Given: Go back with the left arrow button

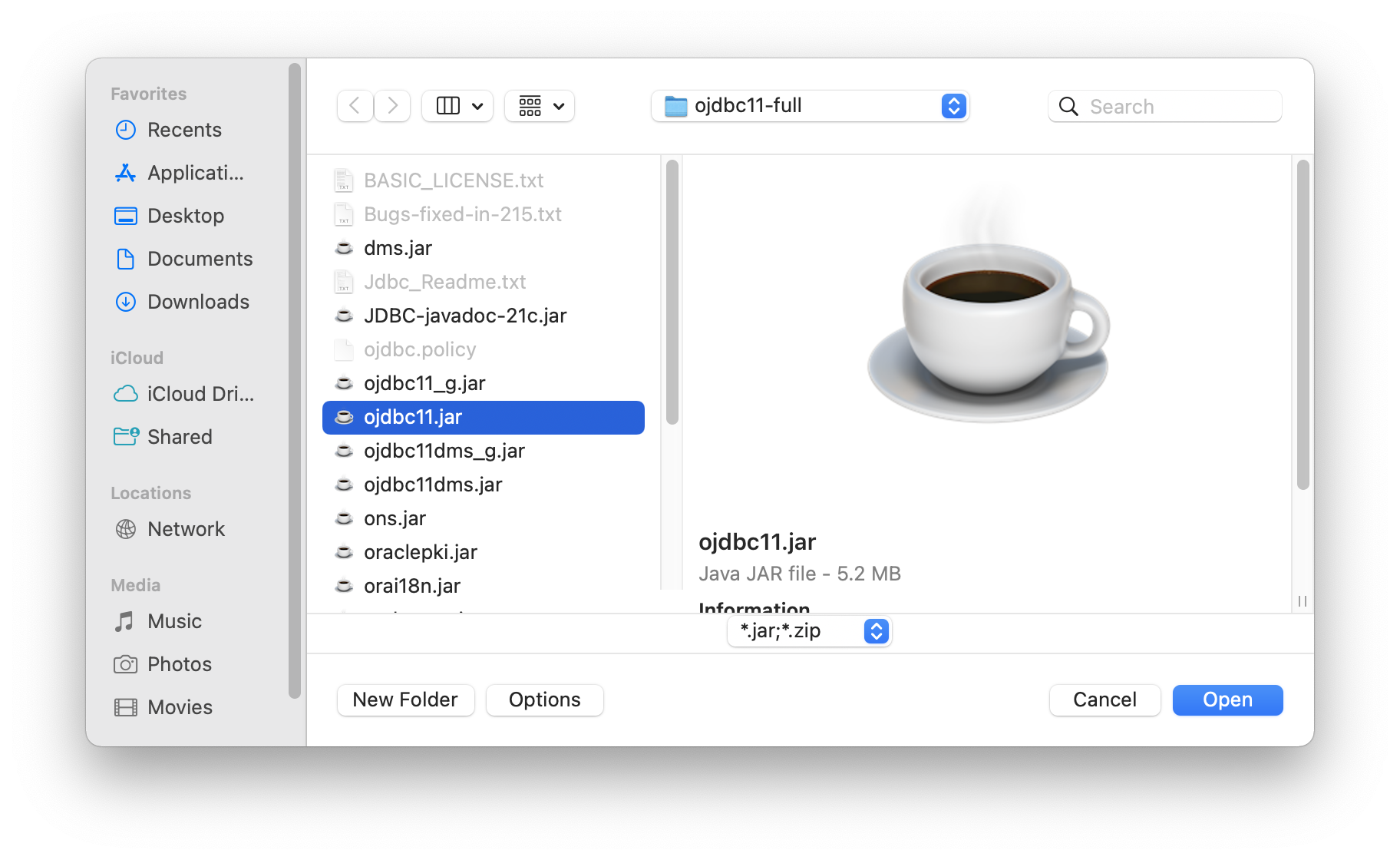Looking at the screenshot, I should [x=355, y=106].
